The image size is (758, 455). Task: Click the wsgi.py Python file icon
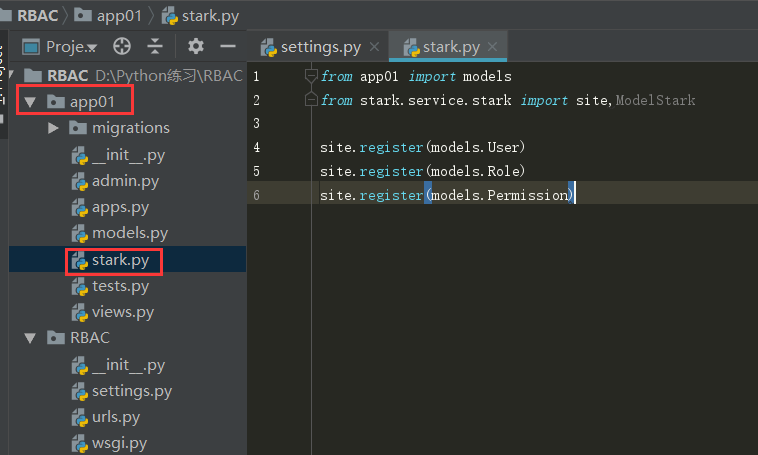click(x=79, y=443)
